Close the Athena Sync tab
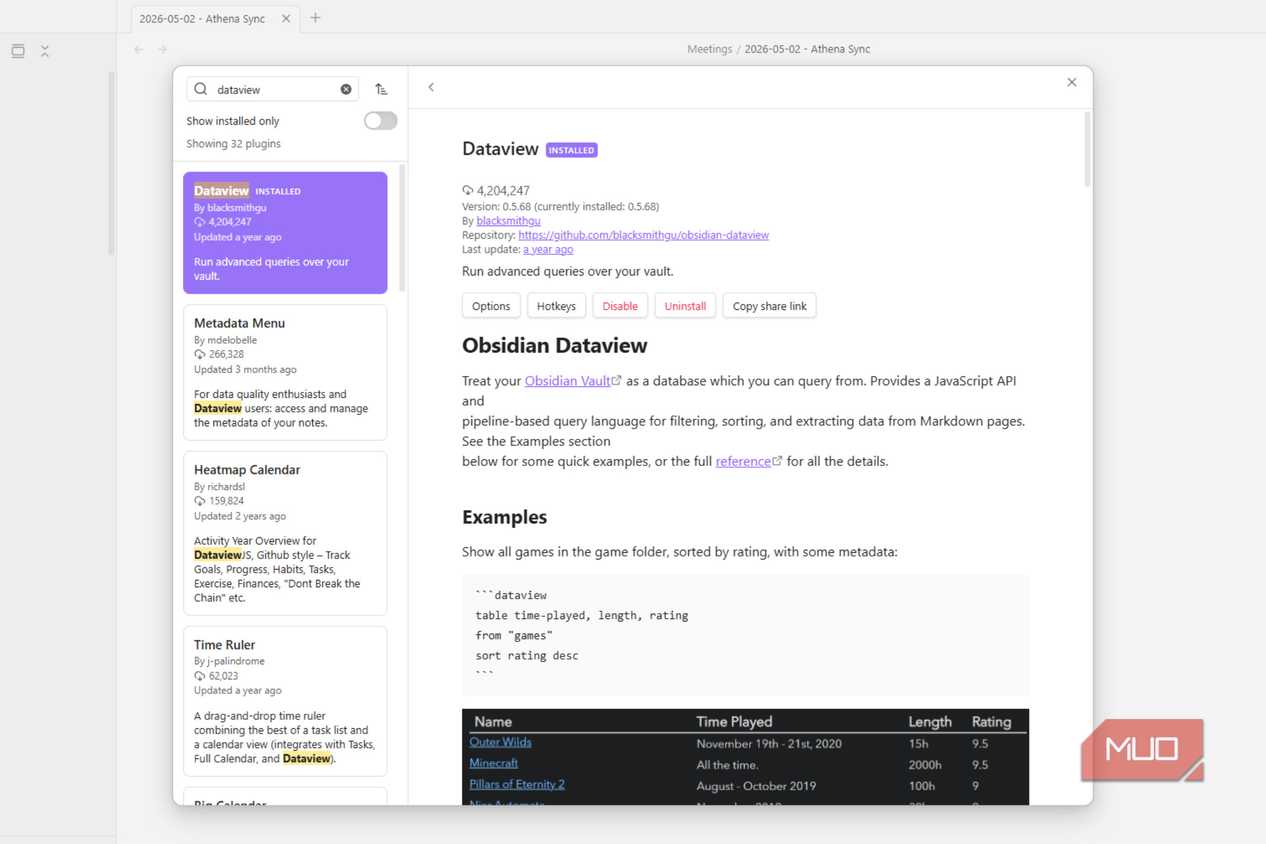1266x844 pixels. 286,18
